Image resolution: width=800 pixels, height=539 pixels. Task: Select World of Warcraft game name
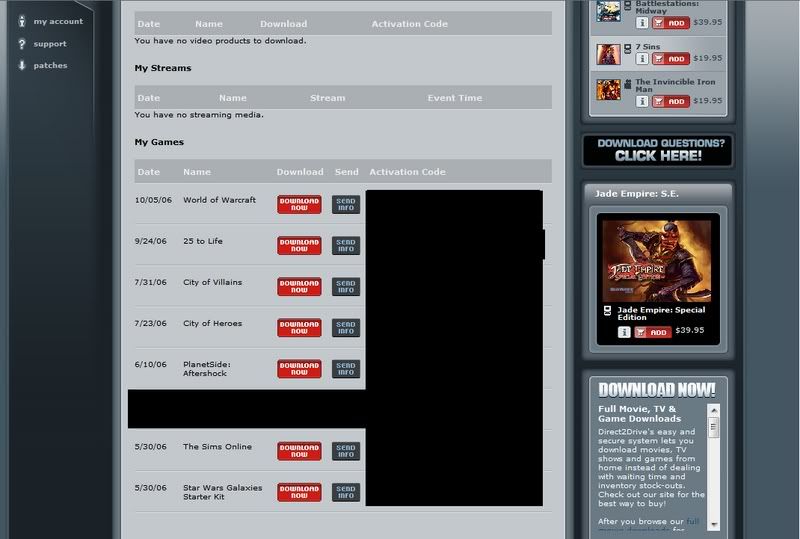click(219, 200)
